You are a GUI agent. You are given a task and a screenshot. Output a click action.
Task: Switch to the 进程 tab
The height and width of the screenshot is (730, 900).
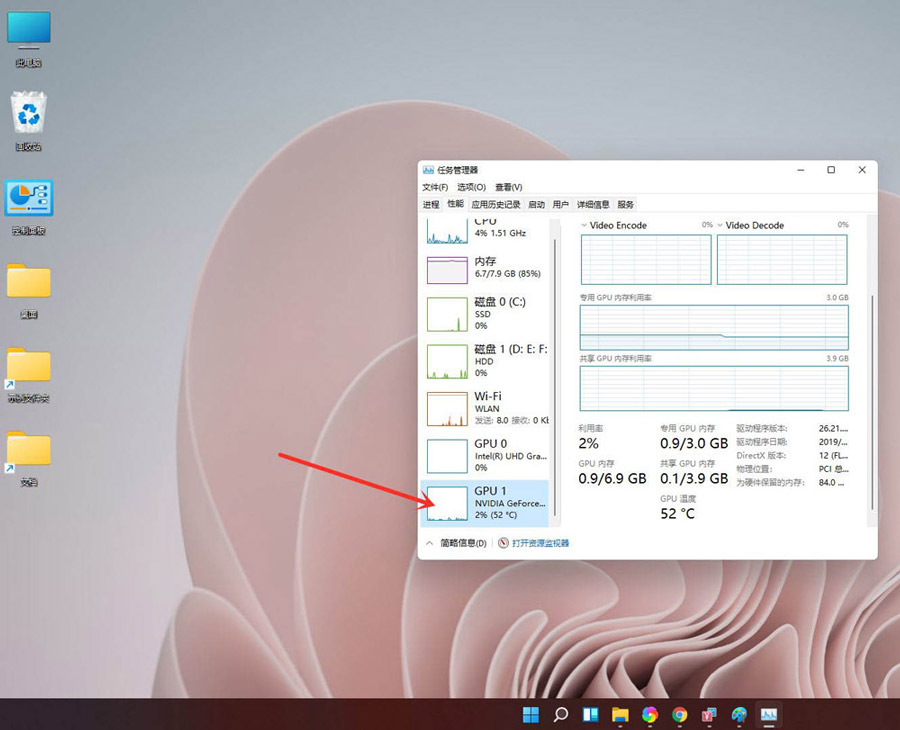pyautogui.click(x=431, y=204)
